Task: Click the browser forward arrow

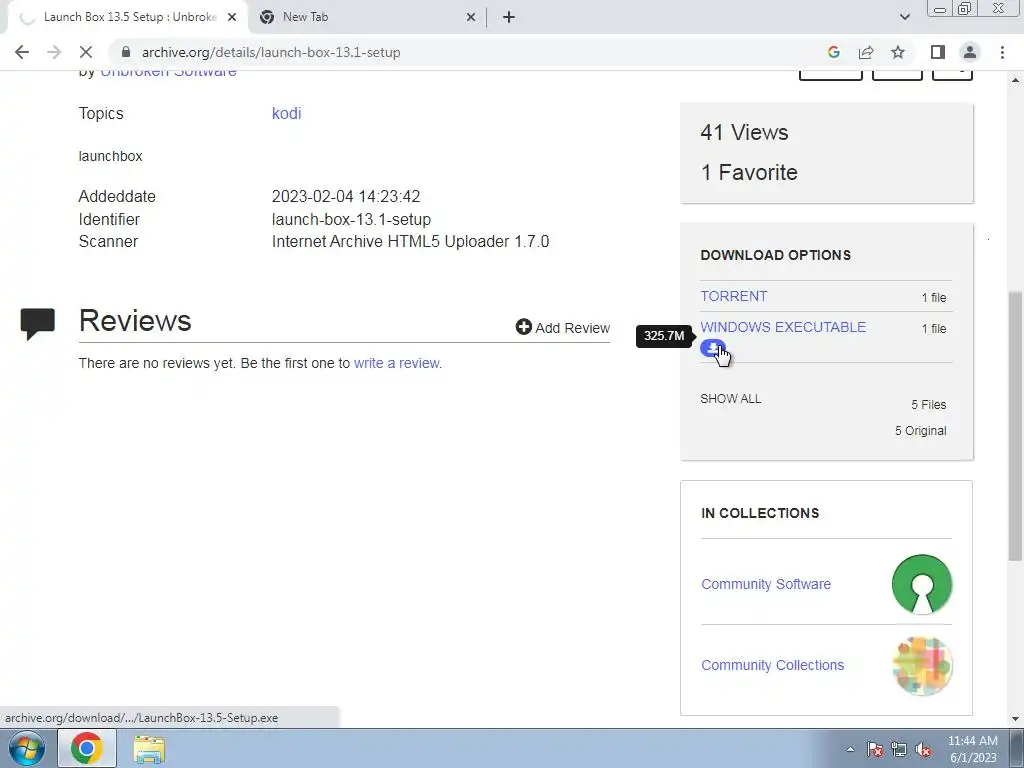Action: click(54, 52)
